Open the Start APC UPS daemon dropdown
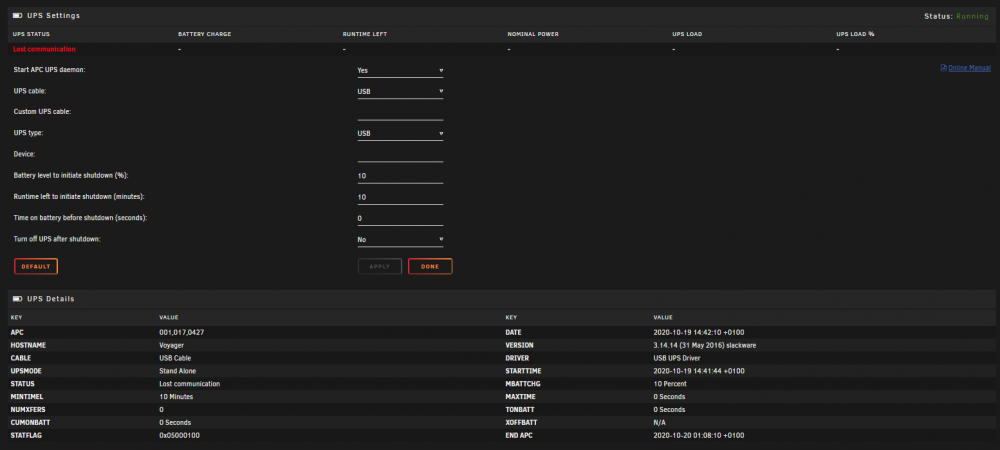 (x=400, y=71)
